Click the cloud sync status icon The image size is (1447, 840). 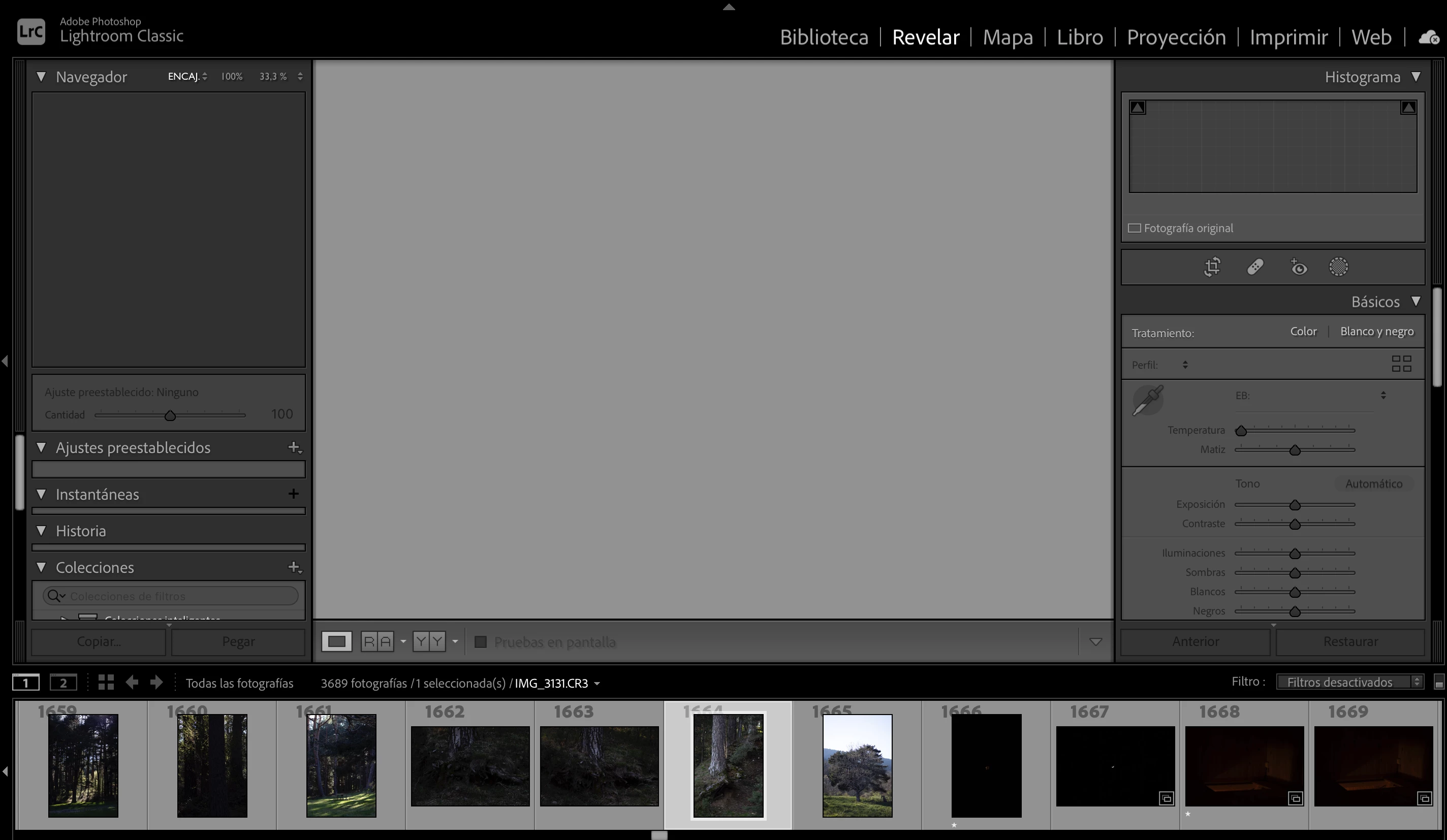[x=1428, y=38]
